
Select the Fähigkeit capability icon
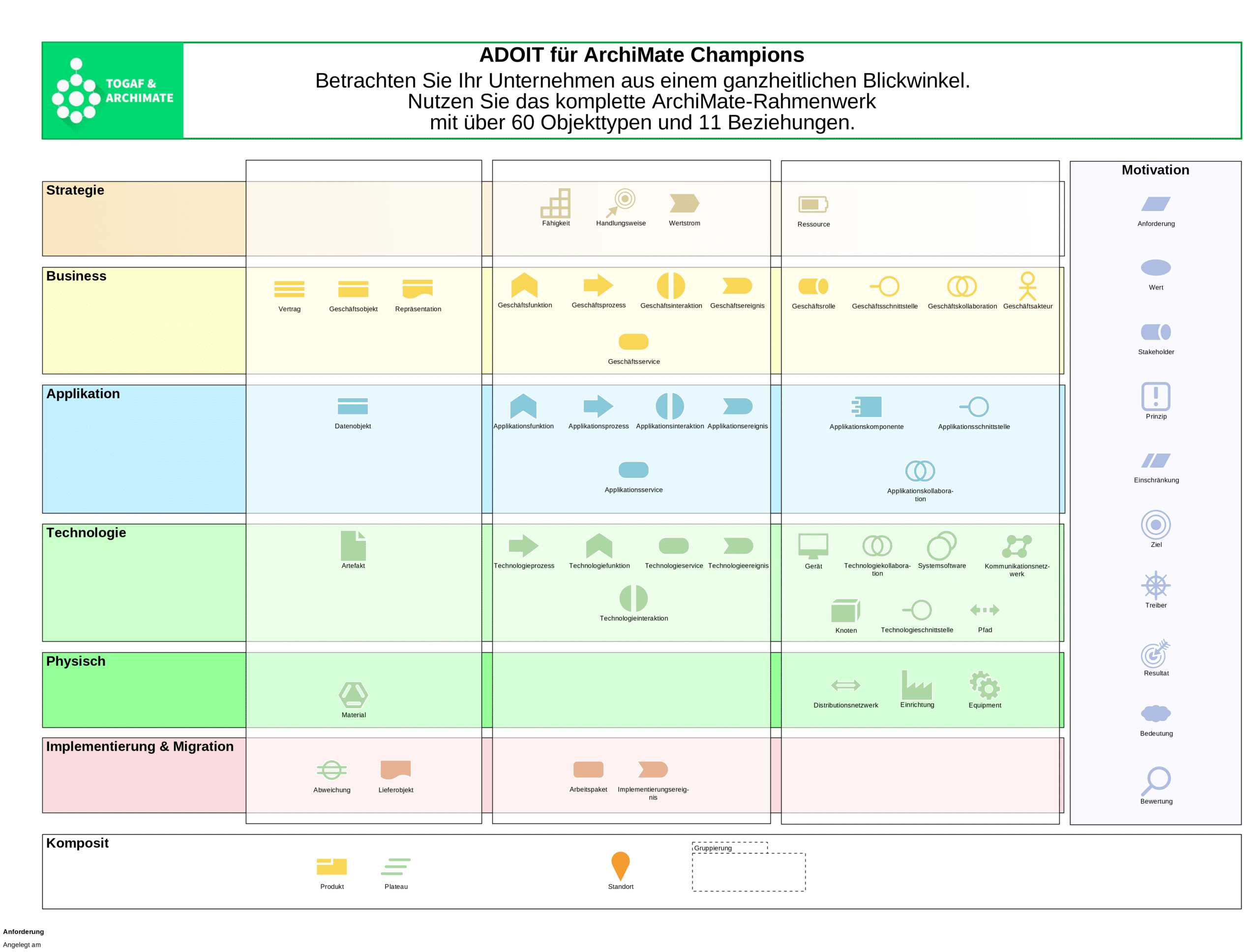click(556, 203)
